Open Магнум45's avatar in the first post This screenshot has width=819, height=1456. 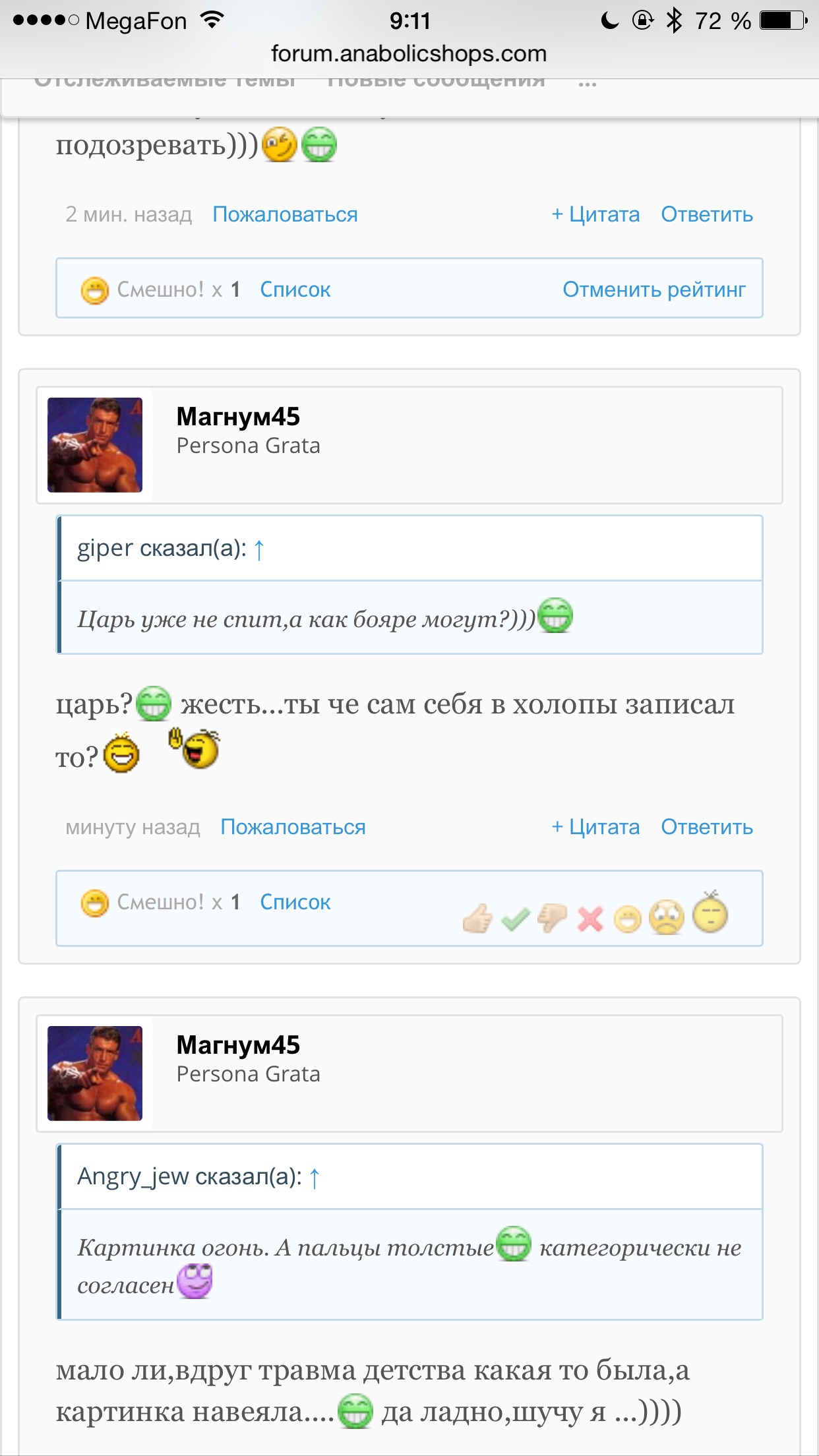tap(95, 445)
